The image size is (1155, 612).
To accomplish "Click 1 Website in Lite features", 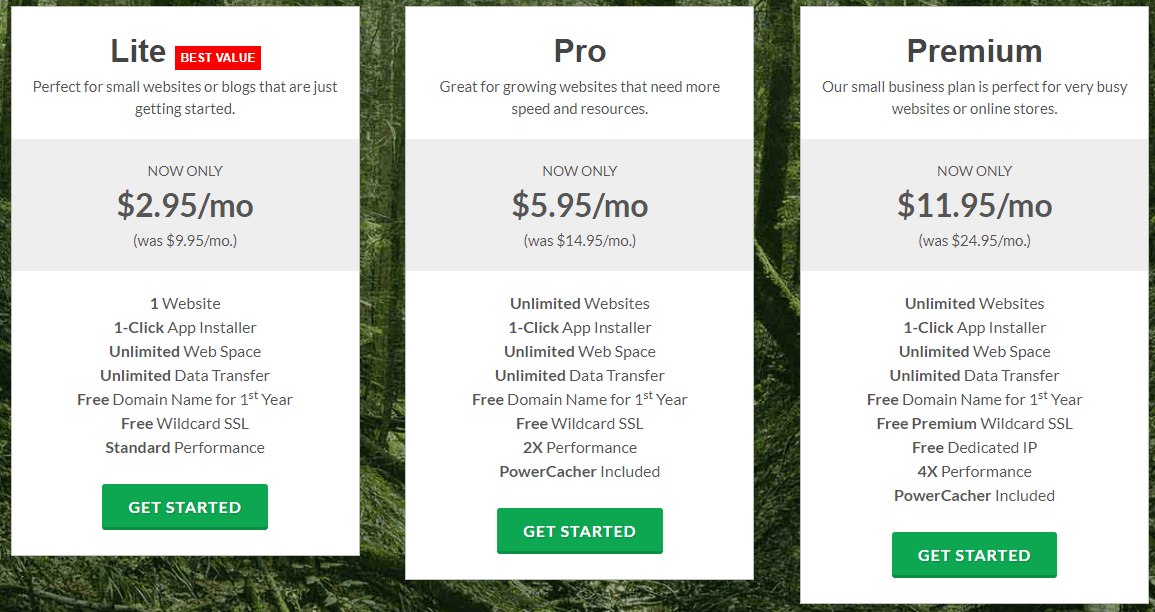I will point(185,303).
